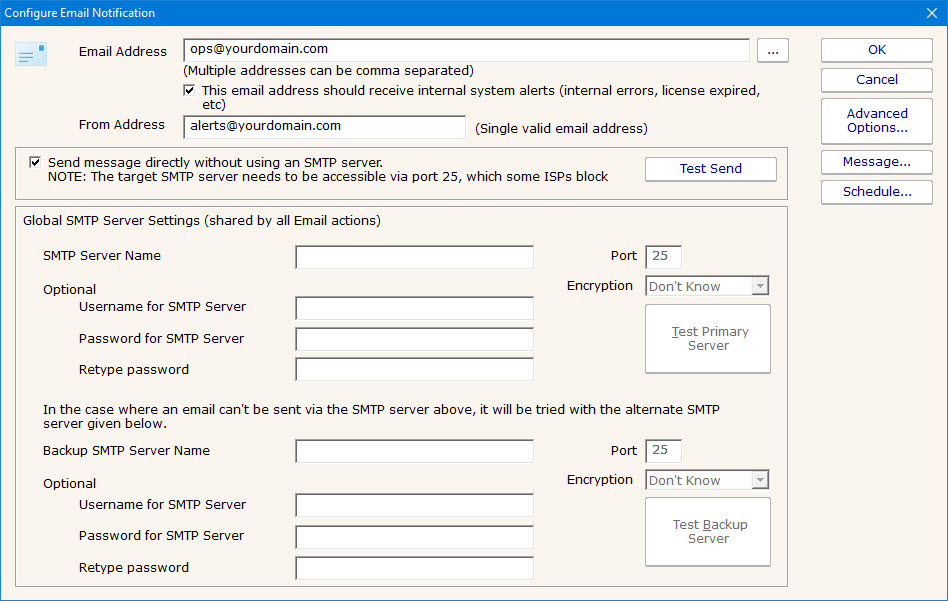
Task: Select the From Address field
Action: pyautogui.click(x=323, y=127)
